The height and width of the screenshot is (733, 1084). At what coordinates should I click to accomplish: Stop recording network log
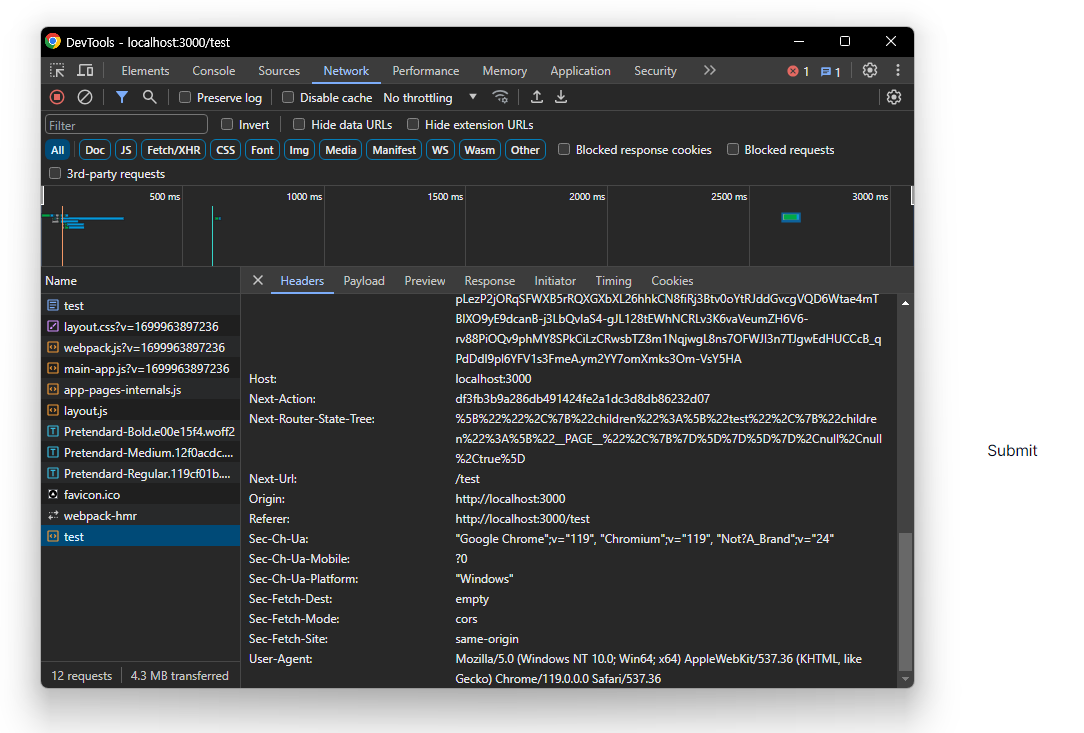tap(57, 98)
